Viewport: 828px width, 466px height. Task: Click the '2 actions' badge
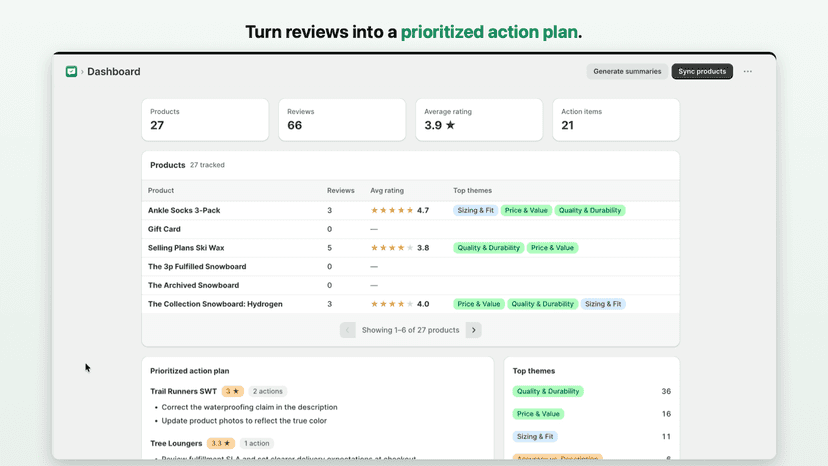(268, 392)
